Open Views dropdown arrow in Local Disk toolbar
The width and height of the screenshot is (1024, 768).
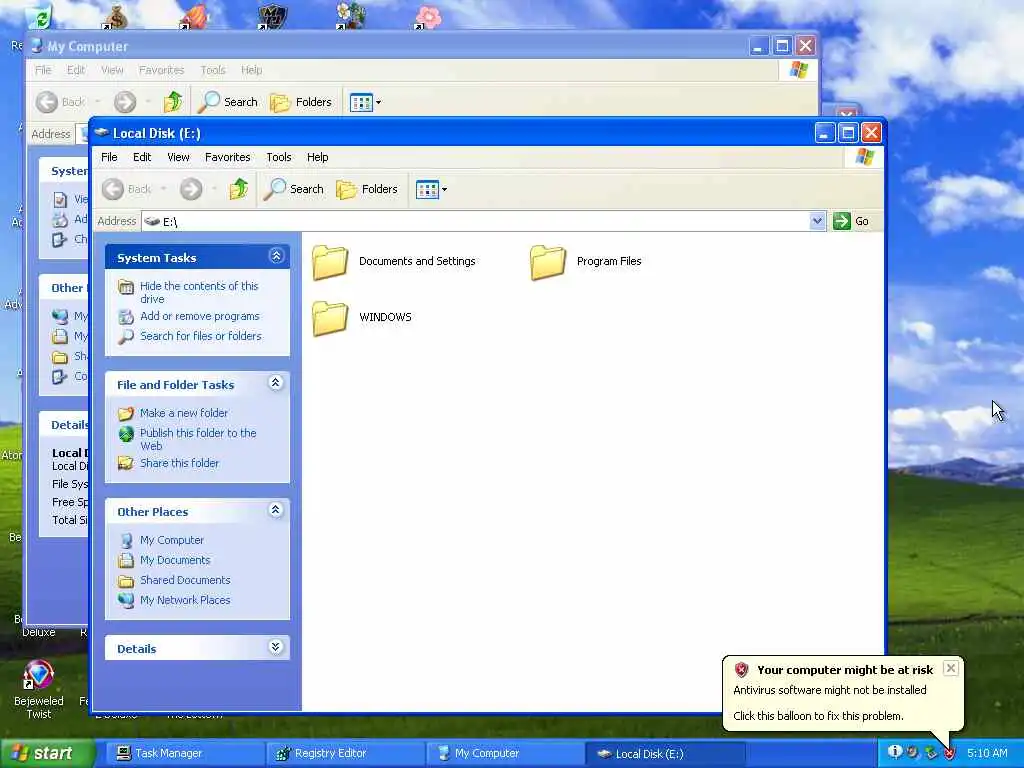click(x=445, y=190)
